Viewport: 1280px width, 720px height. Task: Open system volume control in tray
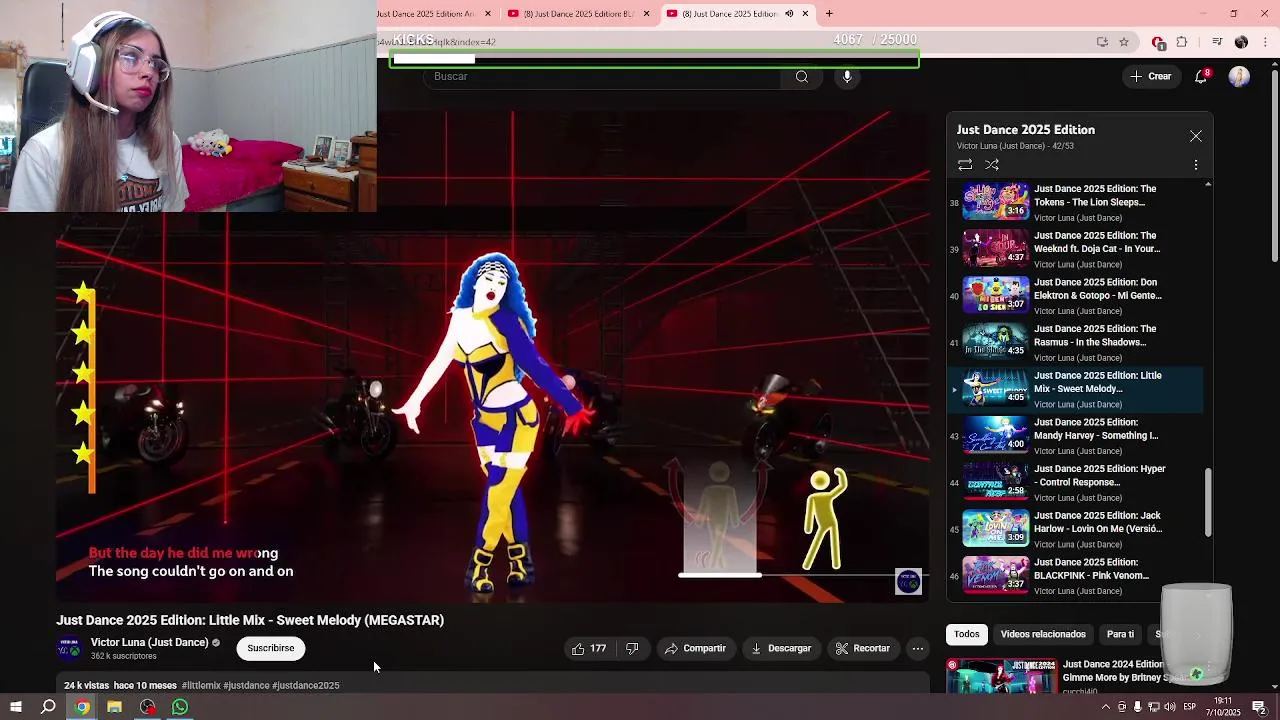click(1170, 707)
